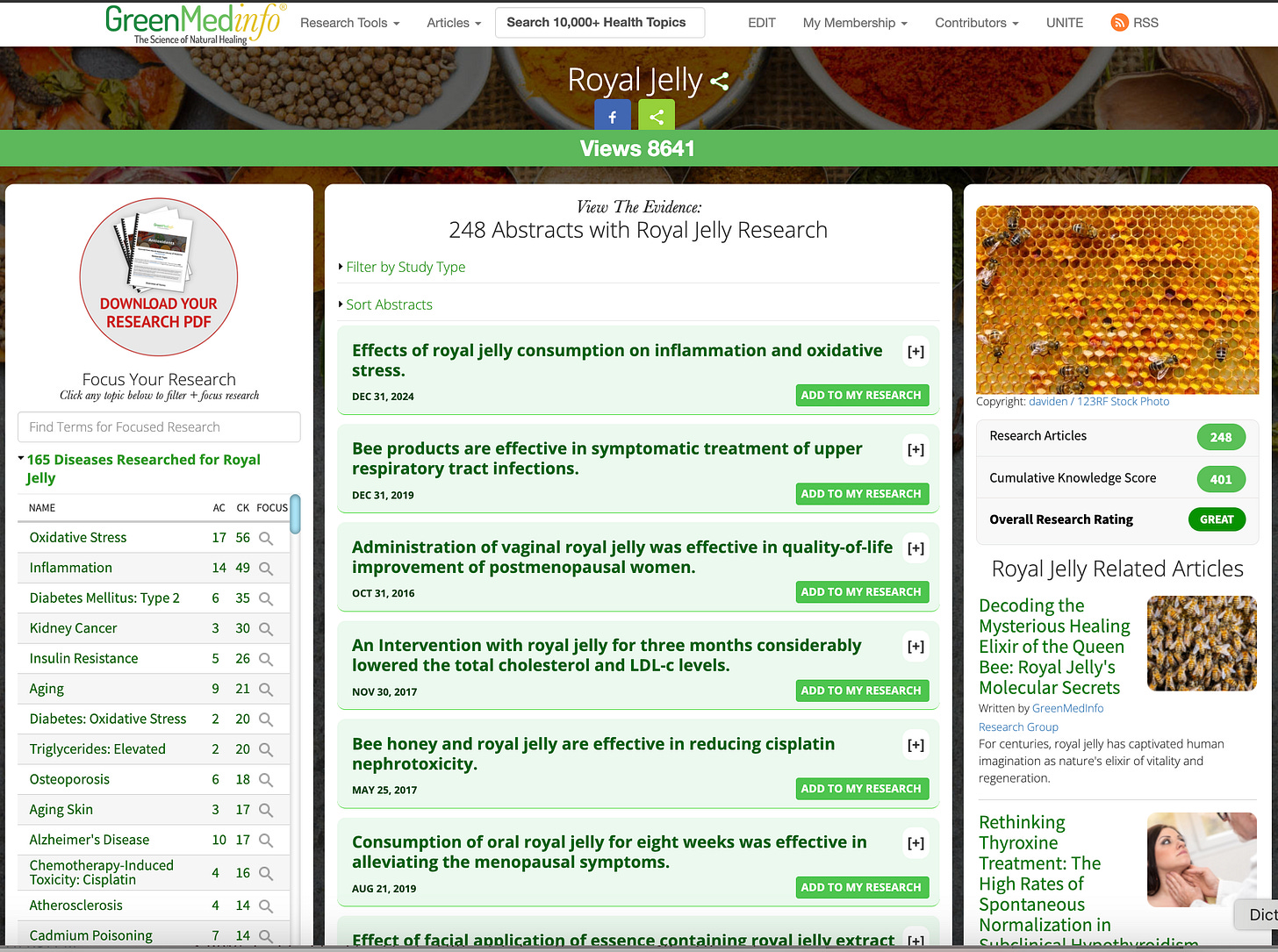Viewport: 1278px width, 952px height.
Task: Expand [+] for cholesterol and LDL-c abstract
Action: tap(915, 647)
